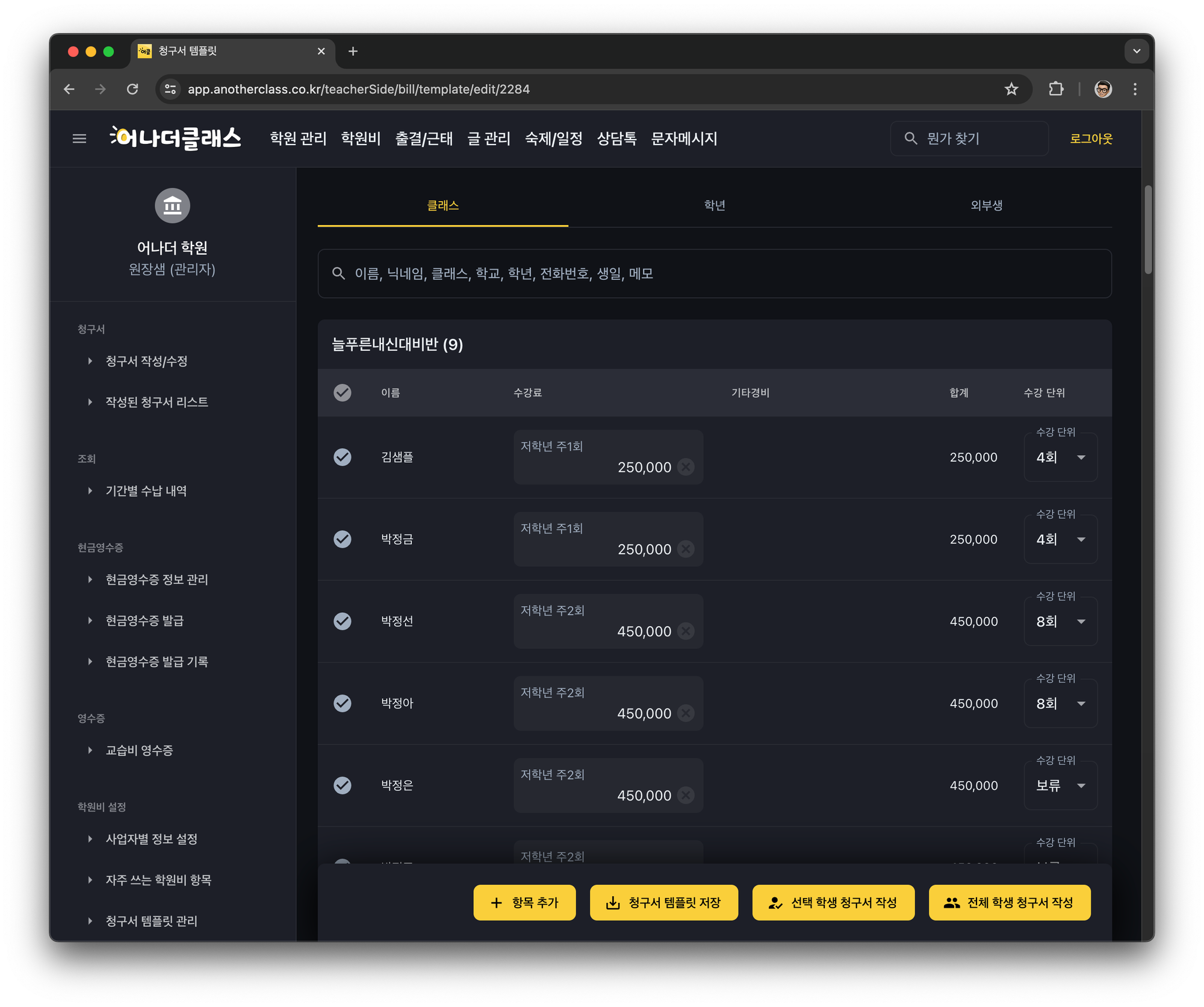Bookmark this page with star icon
Image resolution: width=1204 pixels, height=1007 pixels.
click(x=1011, y=89)
